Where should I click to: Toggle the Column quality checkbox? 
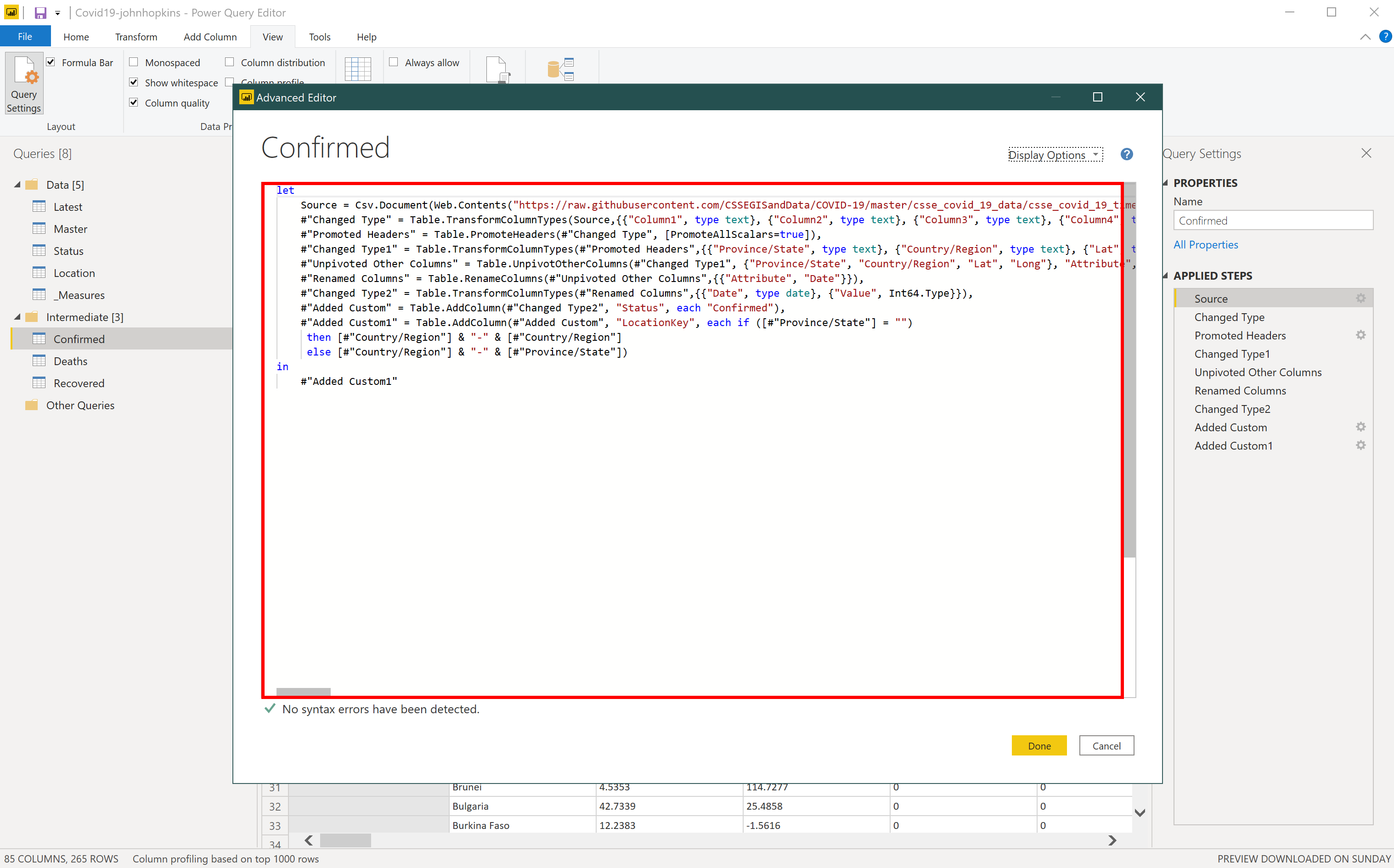134,103
